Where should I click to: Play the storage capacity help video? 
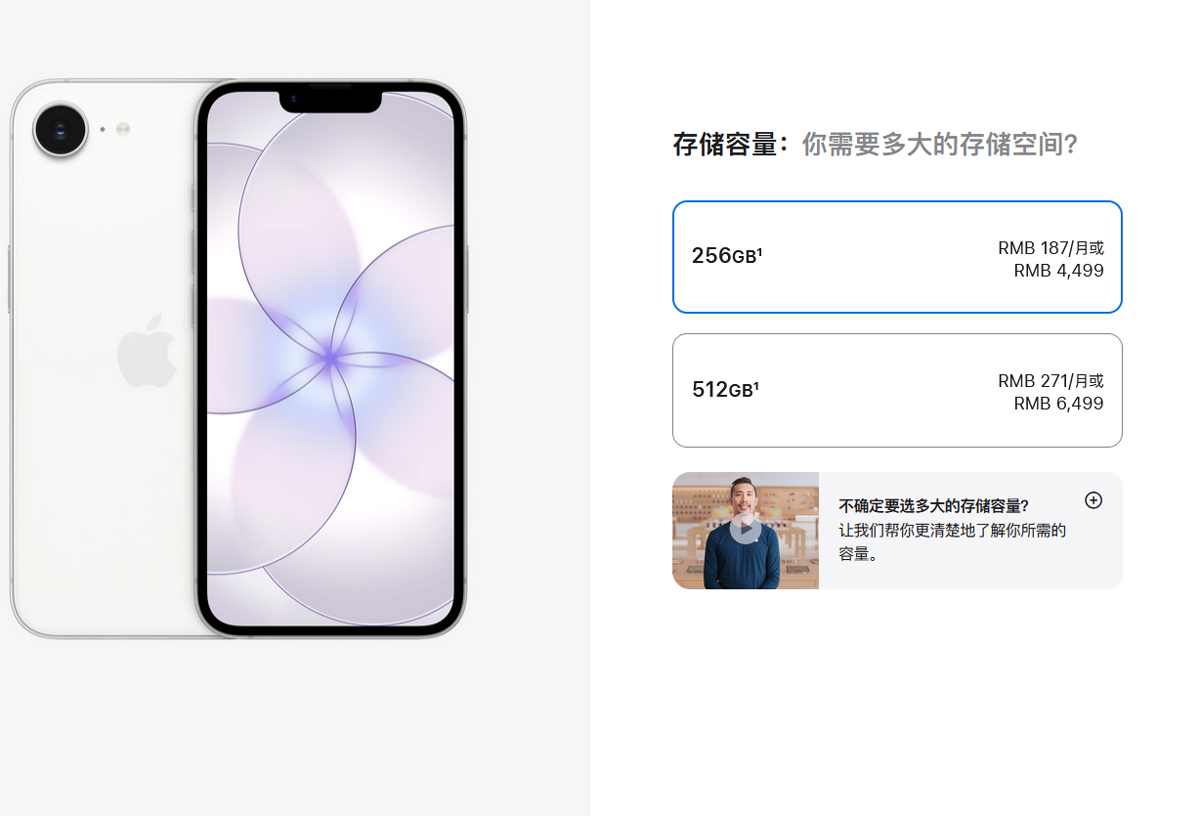(745, 527)
